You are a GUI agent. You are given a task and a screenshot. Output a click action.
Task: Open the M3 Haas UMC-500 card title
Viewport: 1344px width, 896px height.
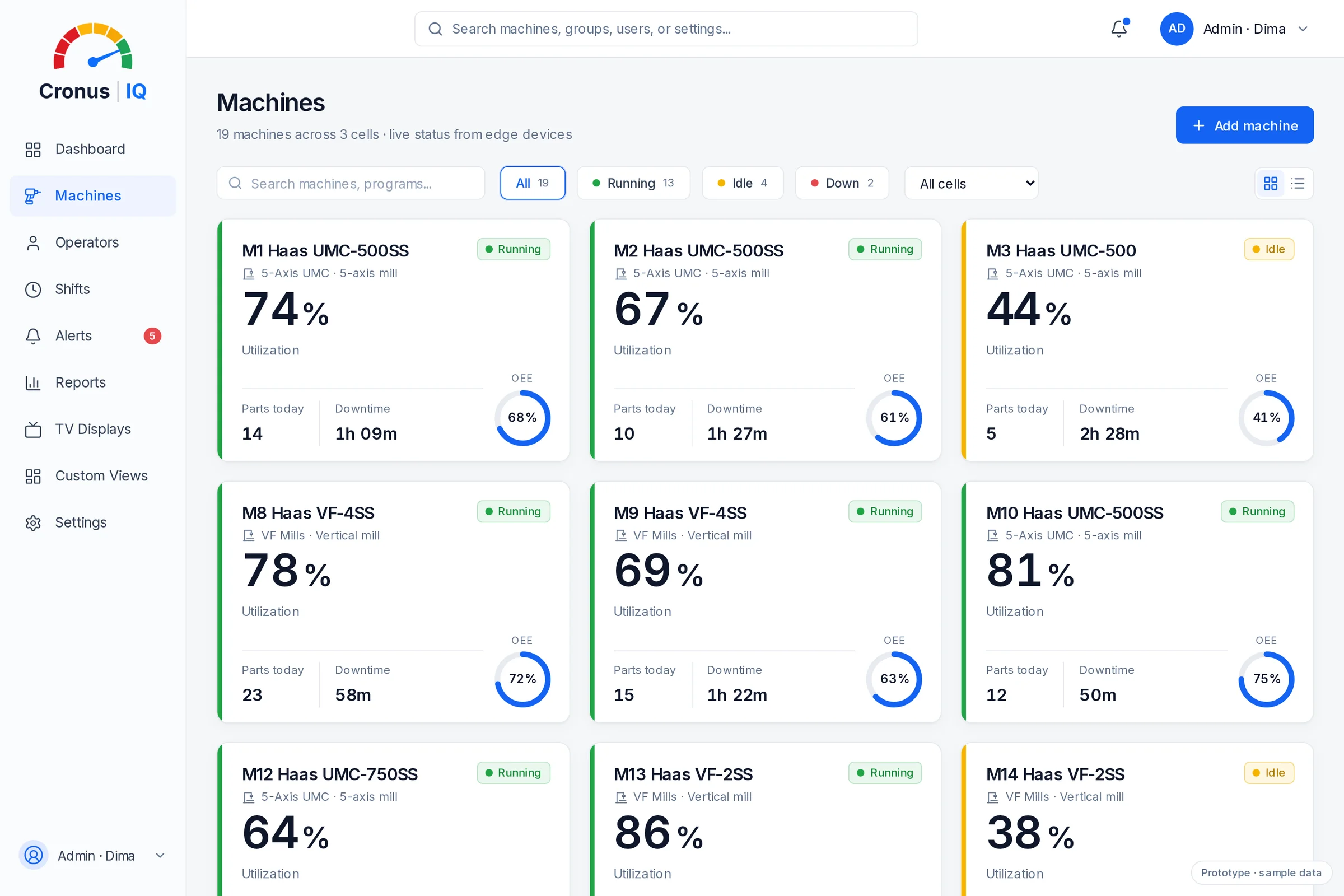pyautogui.click(x=1061, y=251)
